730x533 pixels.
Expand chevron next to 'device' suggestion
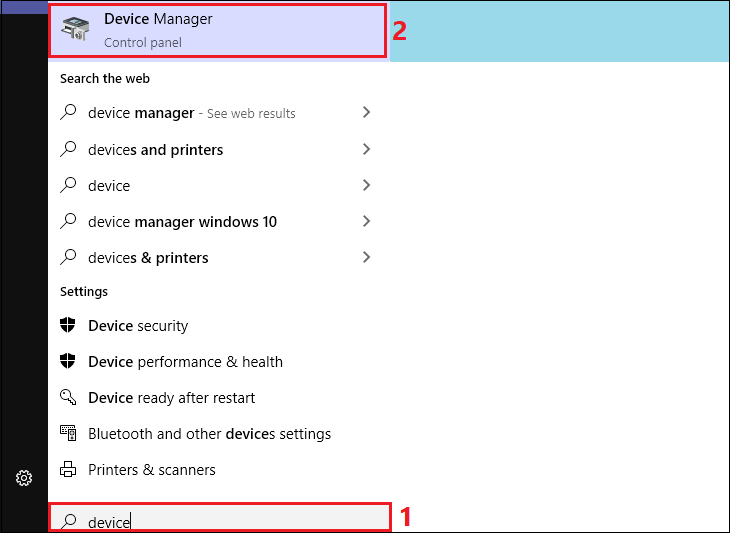[366, 185]
